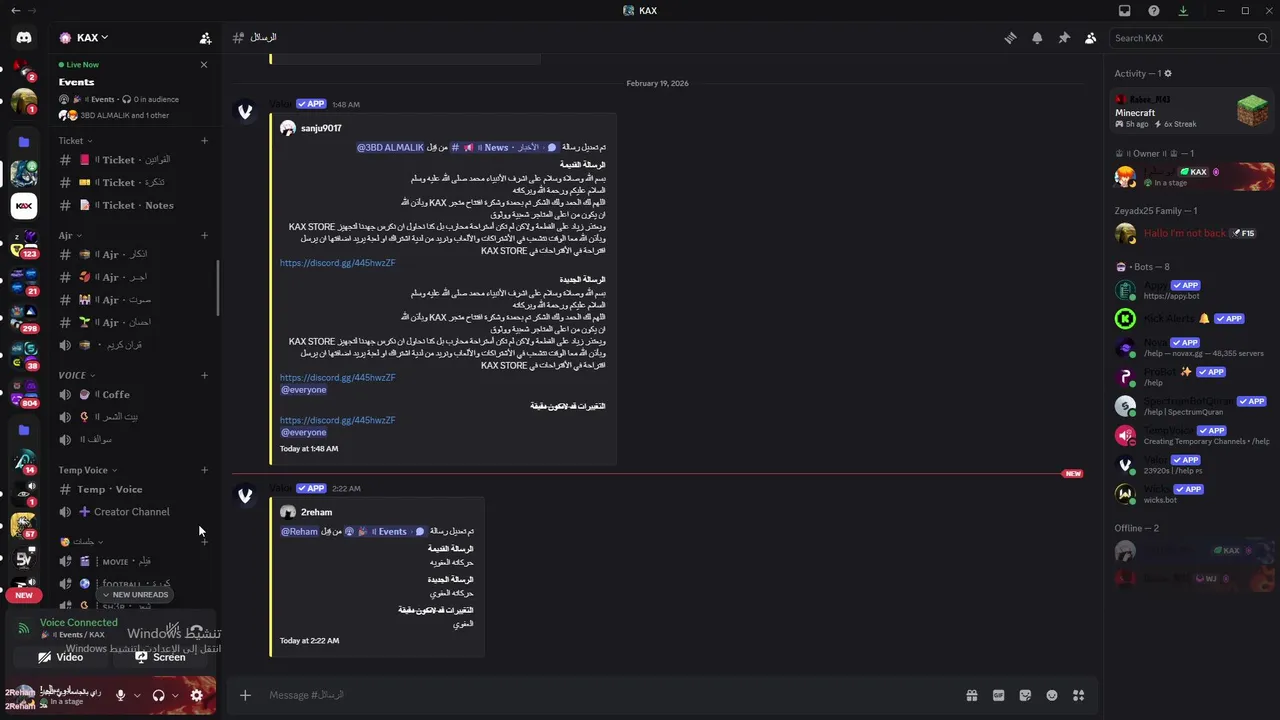Open the GIF picker
The height and width of the screenshot is (720, 1280).
tap(998, 695)
